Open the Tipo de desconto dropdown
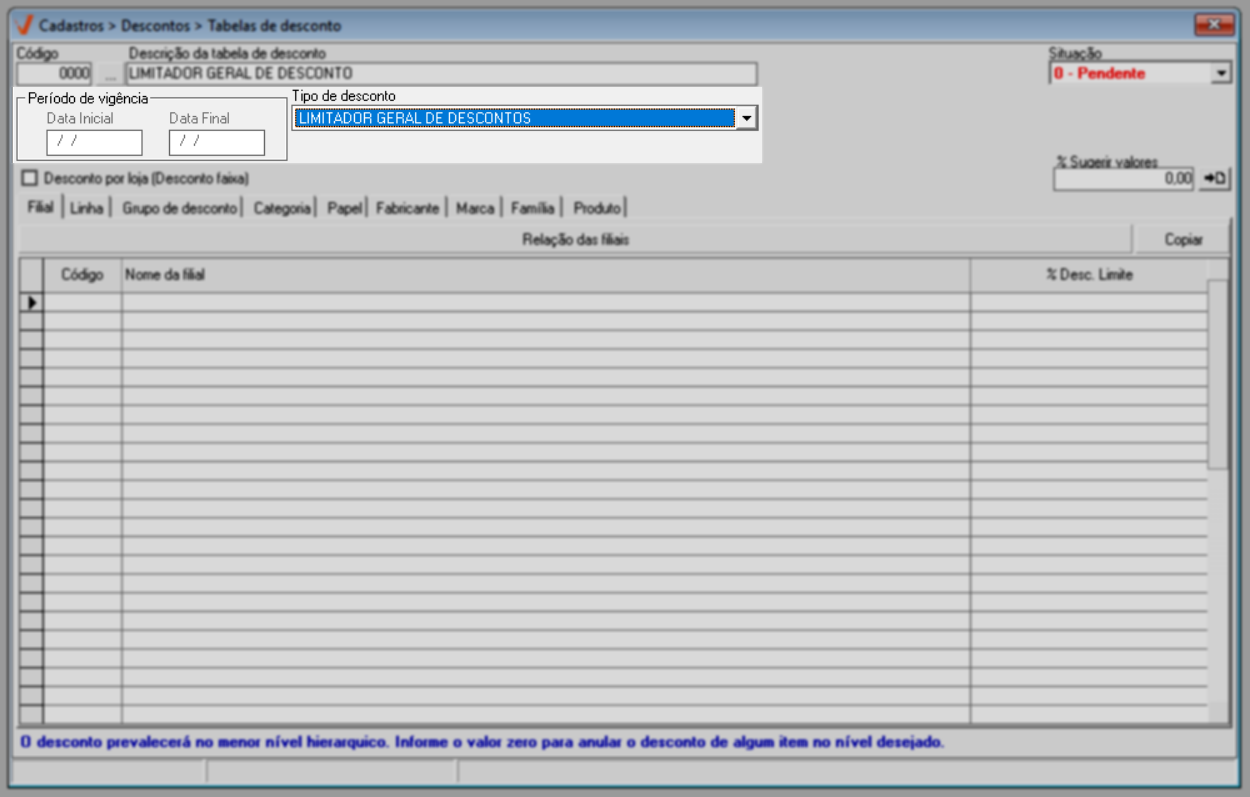This screenshot has width=1250, height=797. pos(746,118)
